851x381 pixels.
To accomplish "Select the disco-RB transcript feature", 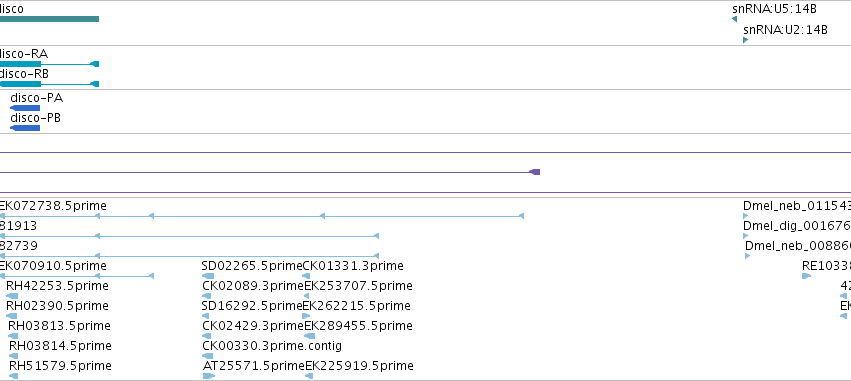I will [49, 84].
